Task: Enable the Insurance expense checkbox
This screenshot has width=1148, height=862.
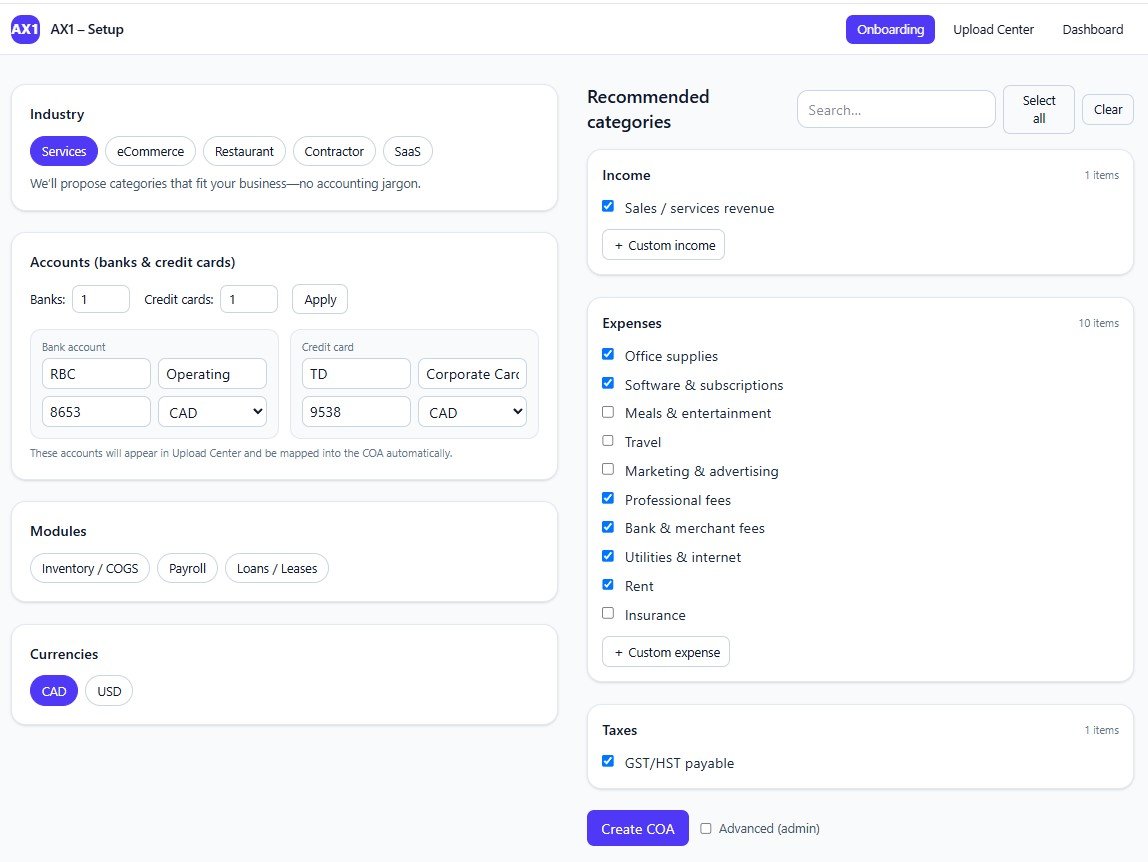Action: point(608,613)
